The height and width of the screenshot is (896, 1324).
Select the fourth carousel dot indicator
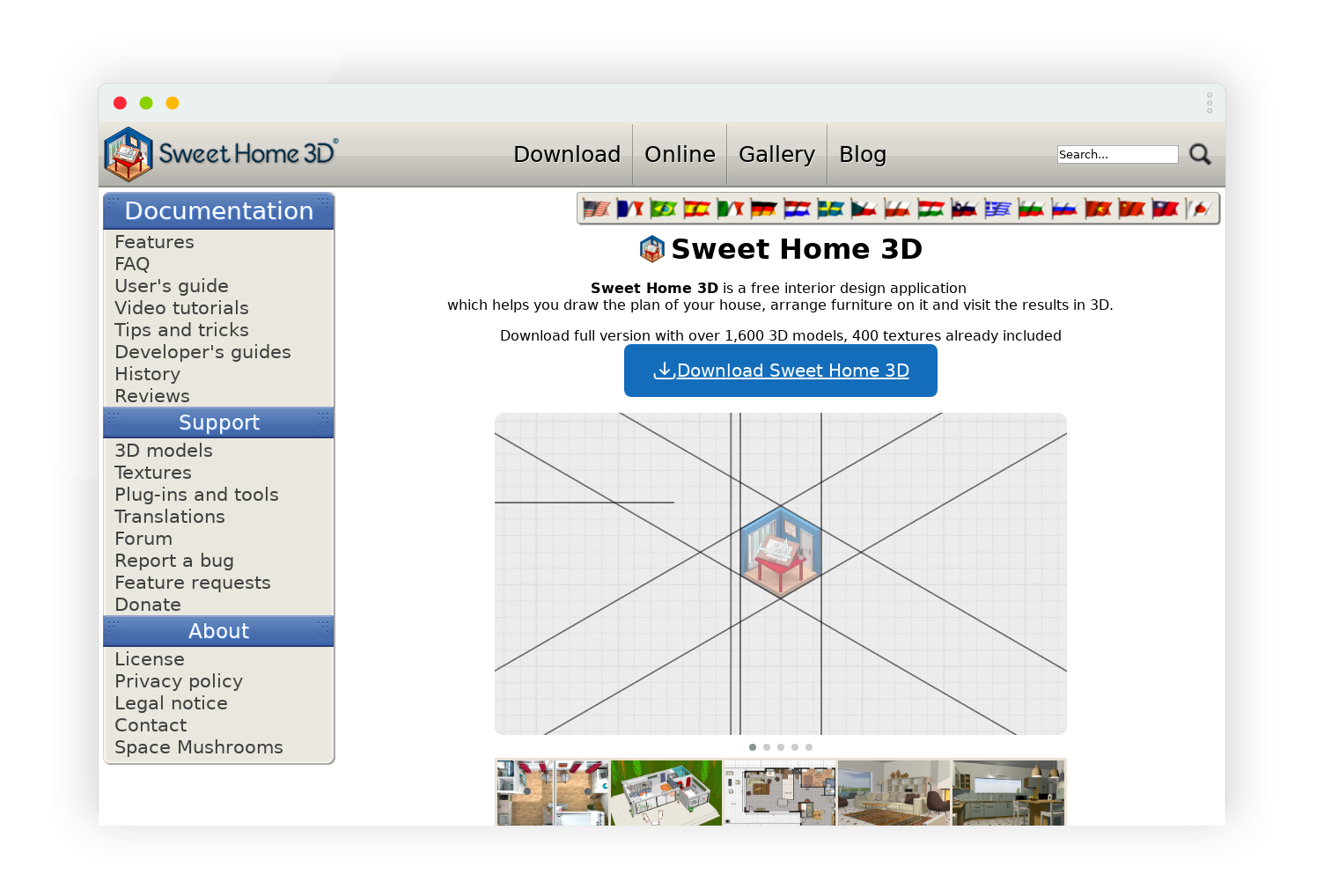[x=795, y=747]
